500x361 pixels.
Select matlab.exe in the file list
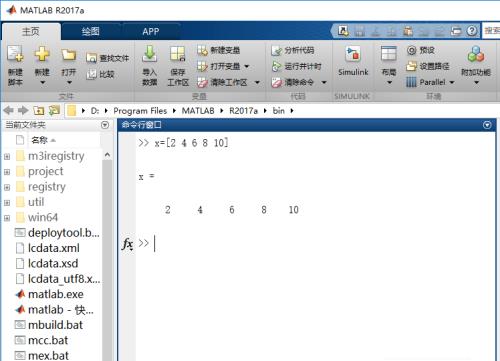[x=55, y=294]
